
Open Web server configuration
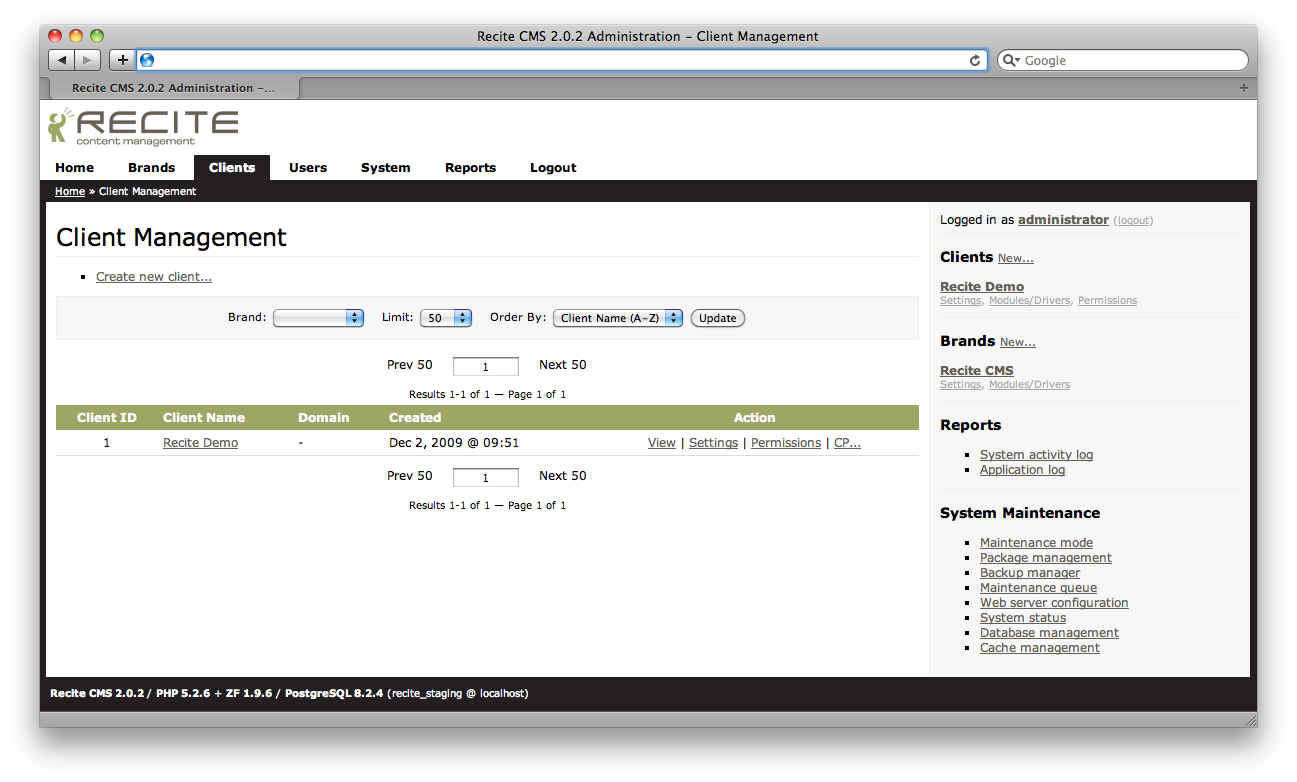[1054, 603]
